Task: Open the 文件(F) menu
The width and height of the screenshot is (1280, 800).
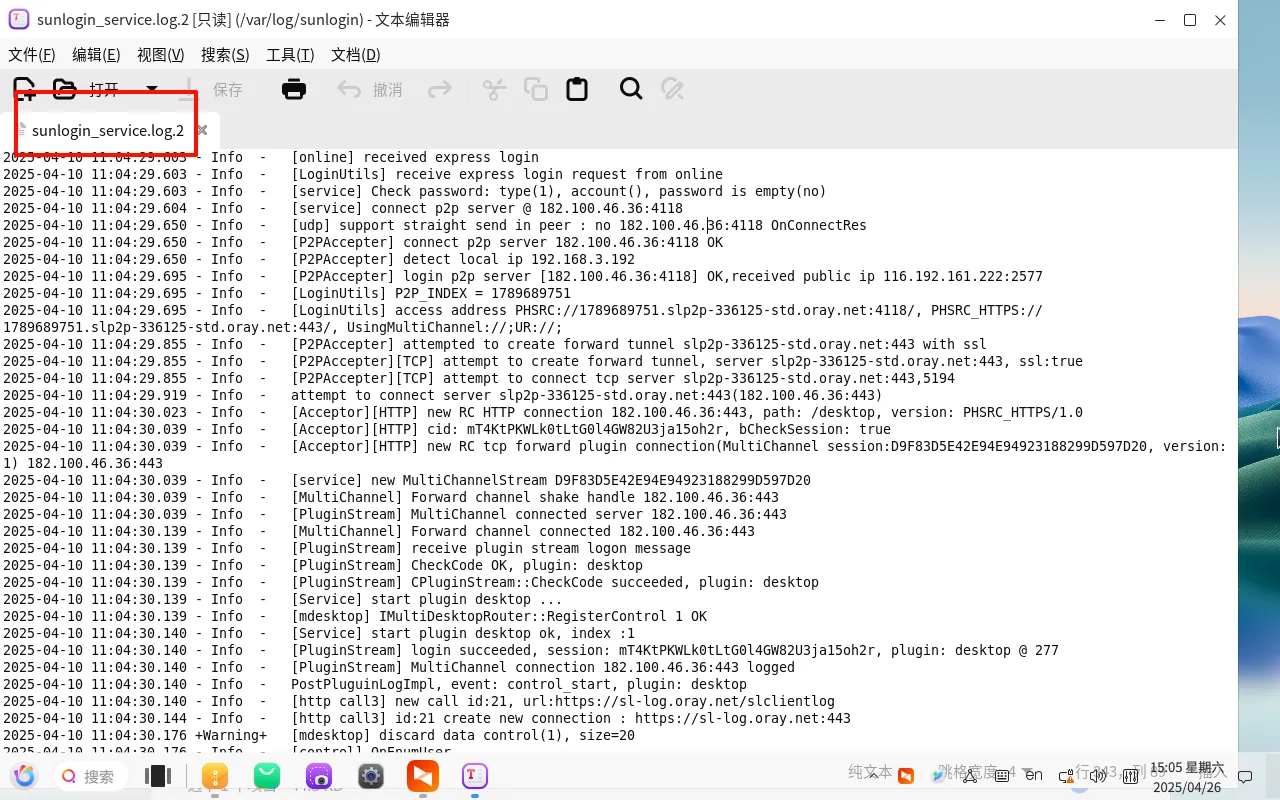Action: [x=32, y=55]
